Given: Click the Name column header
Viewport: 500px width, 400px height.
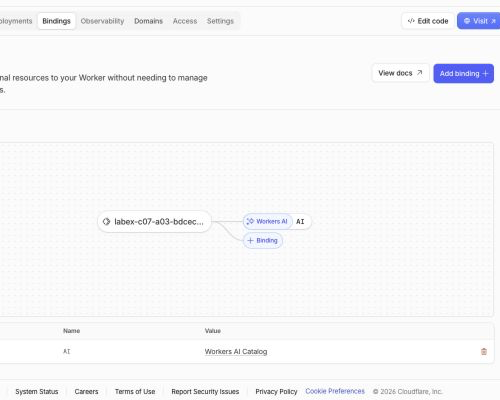Looking at the screenshot, I should click(x=71, y=331).
